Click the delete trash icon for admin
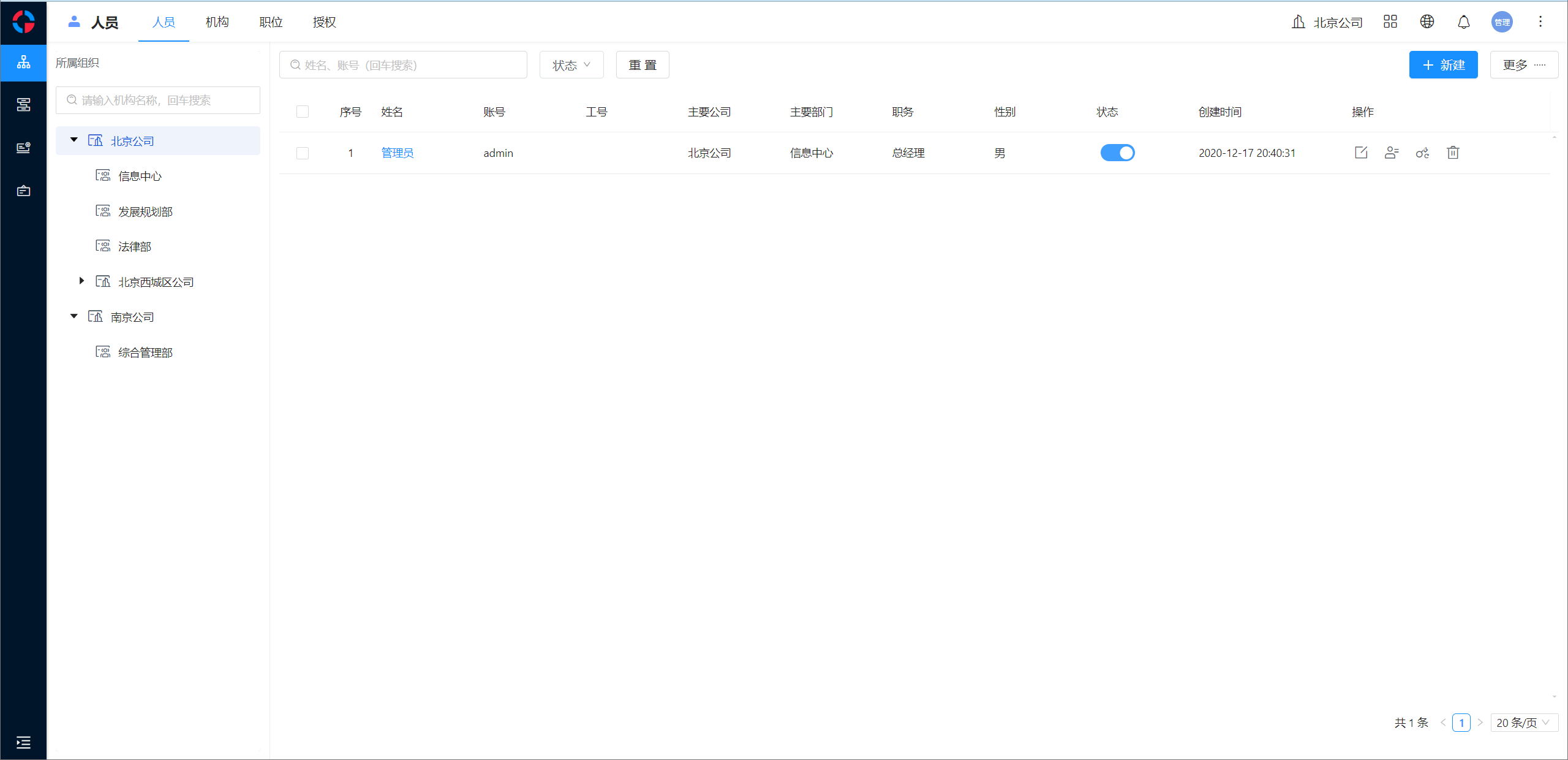This screenshot has height=760, width=1568. (x=1453, y=153)
